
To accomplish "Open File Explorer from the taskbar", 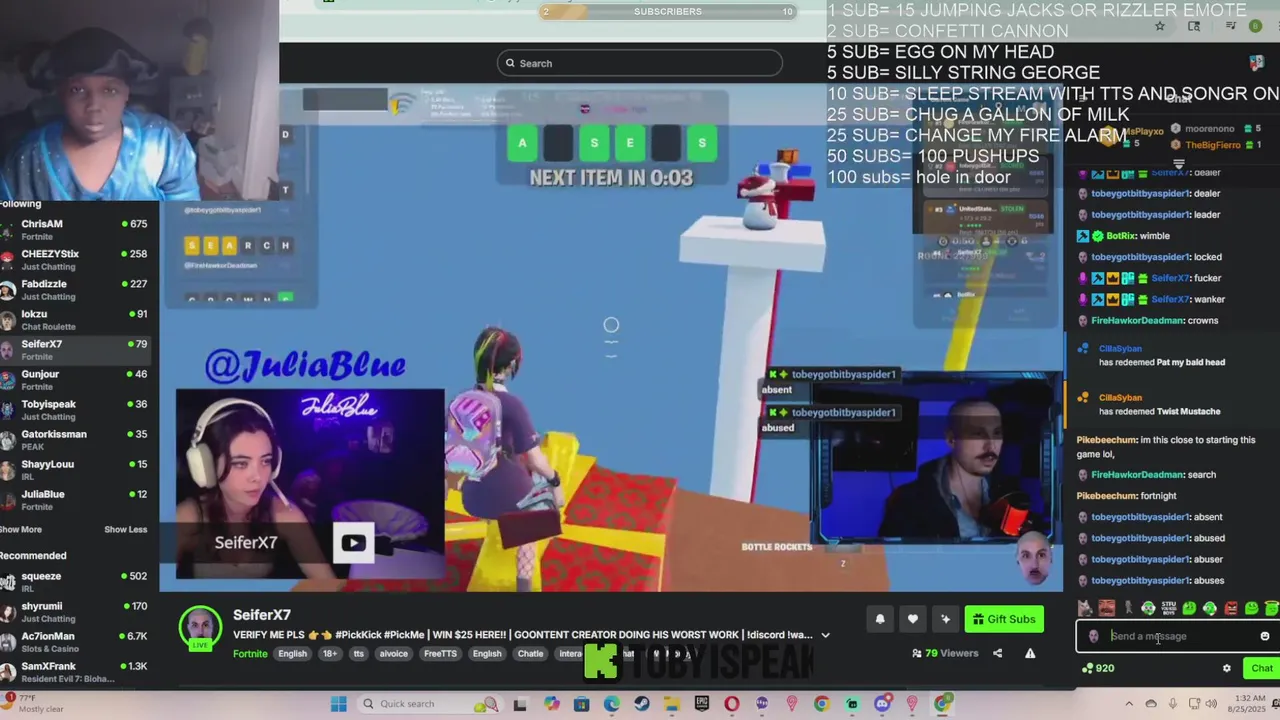I will 671,704.
